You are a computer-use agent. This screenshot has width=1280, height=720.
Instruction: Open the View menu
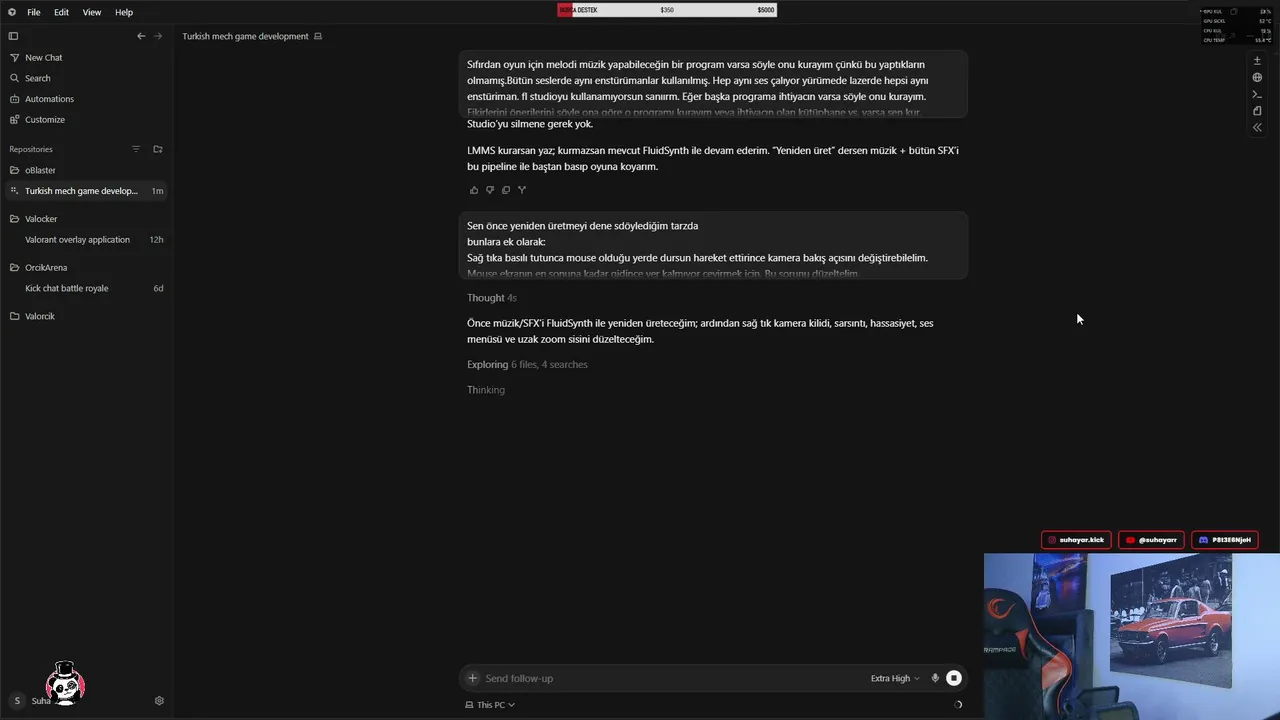coord(92,12)
